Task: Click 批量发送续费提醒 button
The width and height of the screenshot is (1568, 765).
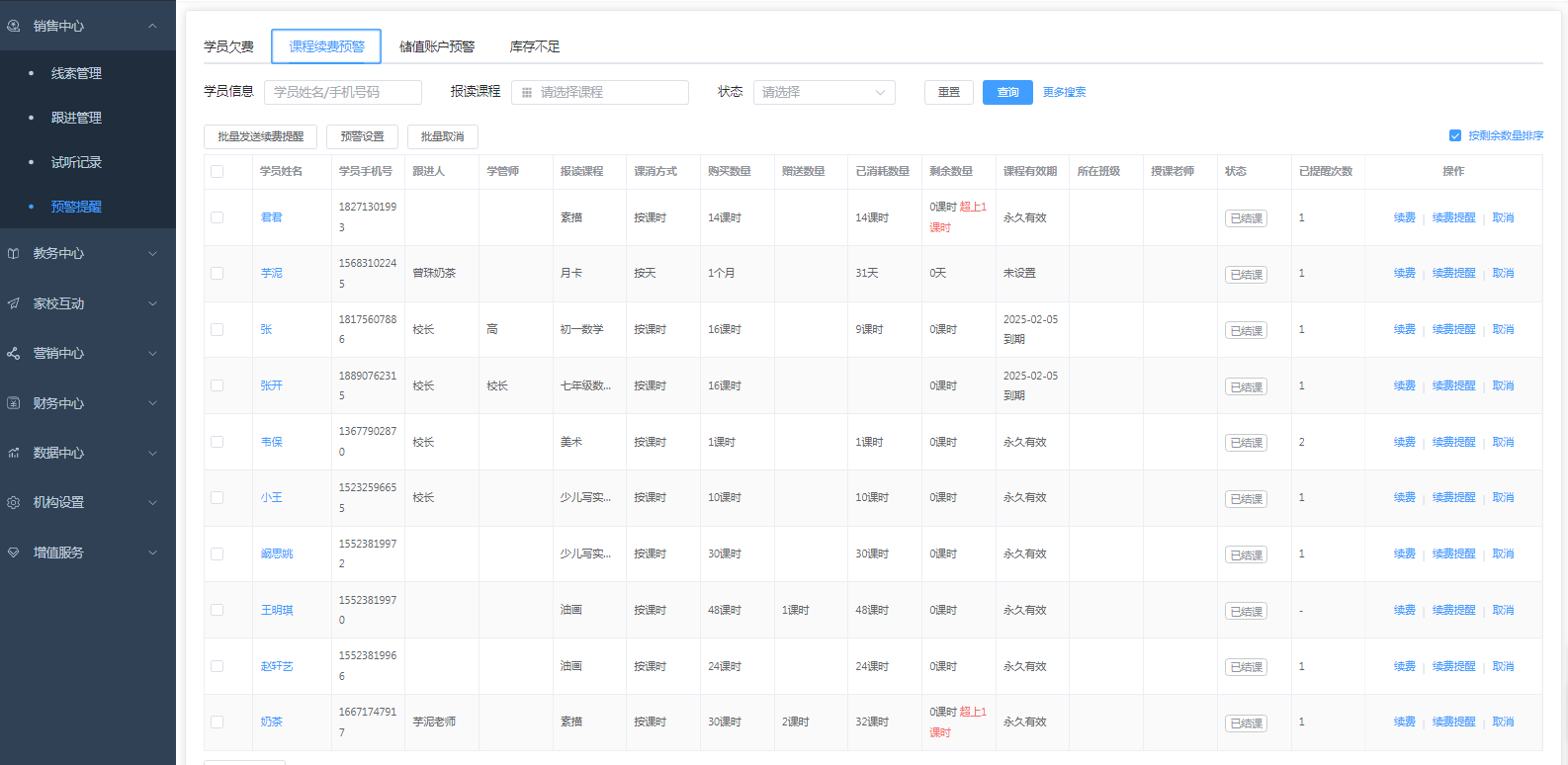Action: (261, 136)
